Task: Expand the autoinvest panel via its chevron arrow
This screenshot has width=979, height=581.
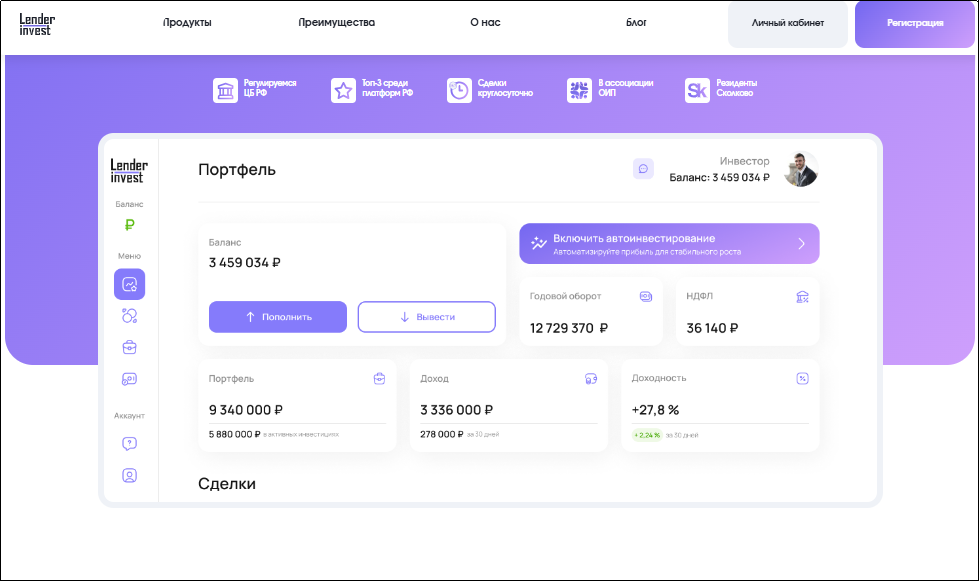Action: pyautogui.click(x=800, y=243)
